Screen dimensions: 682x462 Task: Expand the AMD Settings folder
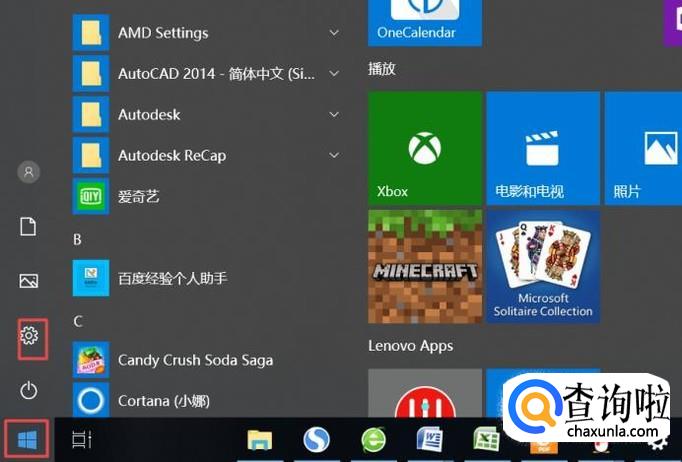tap(333, 33)
